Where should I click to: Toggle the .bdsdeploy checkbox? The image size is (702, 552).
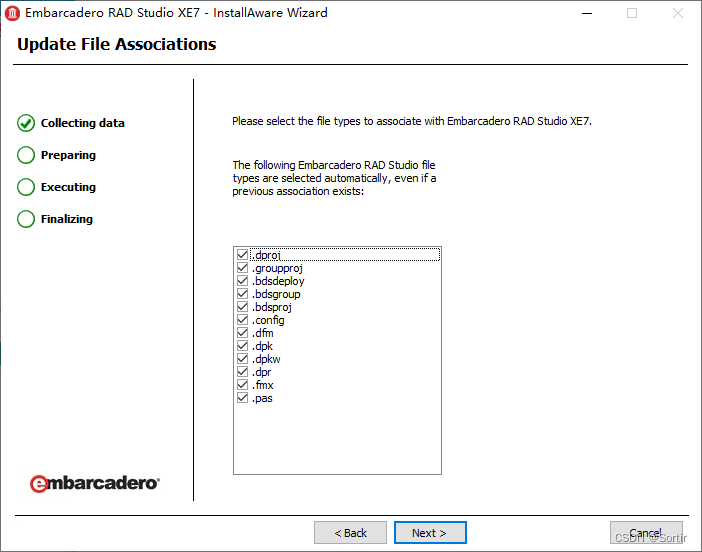point(242,281)
